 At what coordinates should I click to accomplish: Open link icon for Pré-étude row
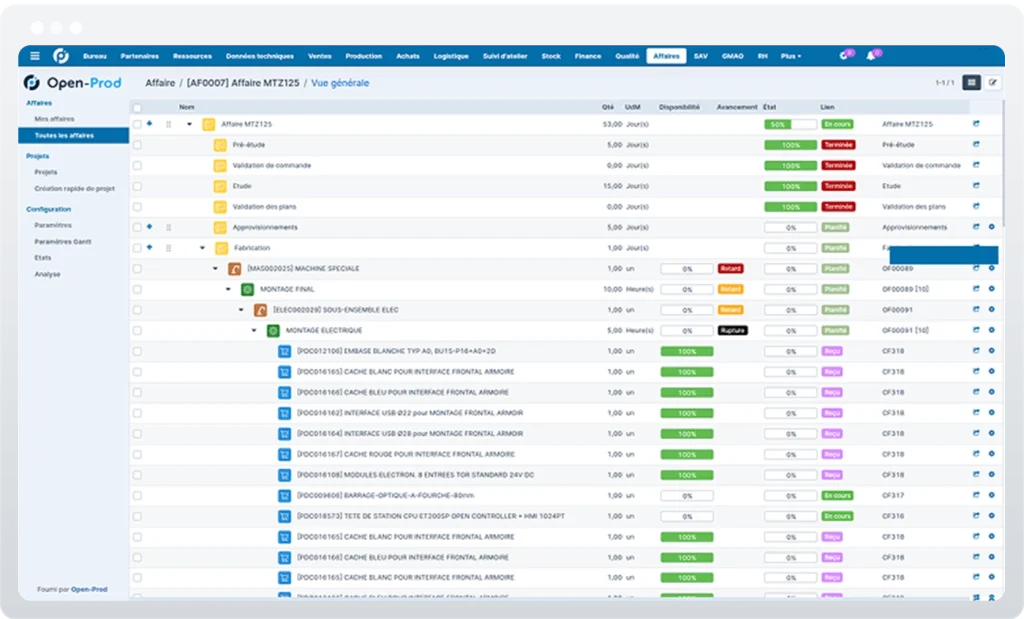click(x=976, y=144)
